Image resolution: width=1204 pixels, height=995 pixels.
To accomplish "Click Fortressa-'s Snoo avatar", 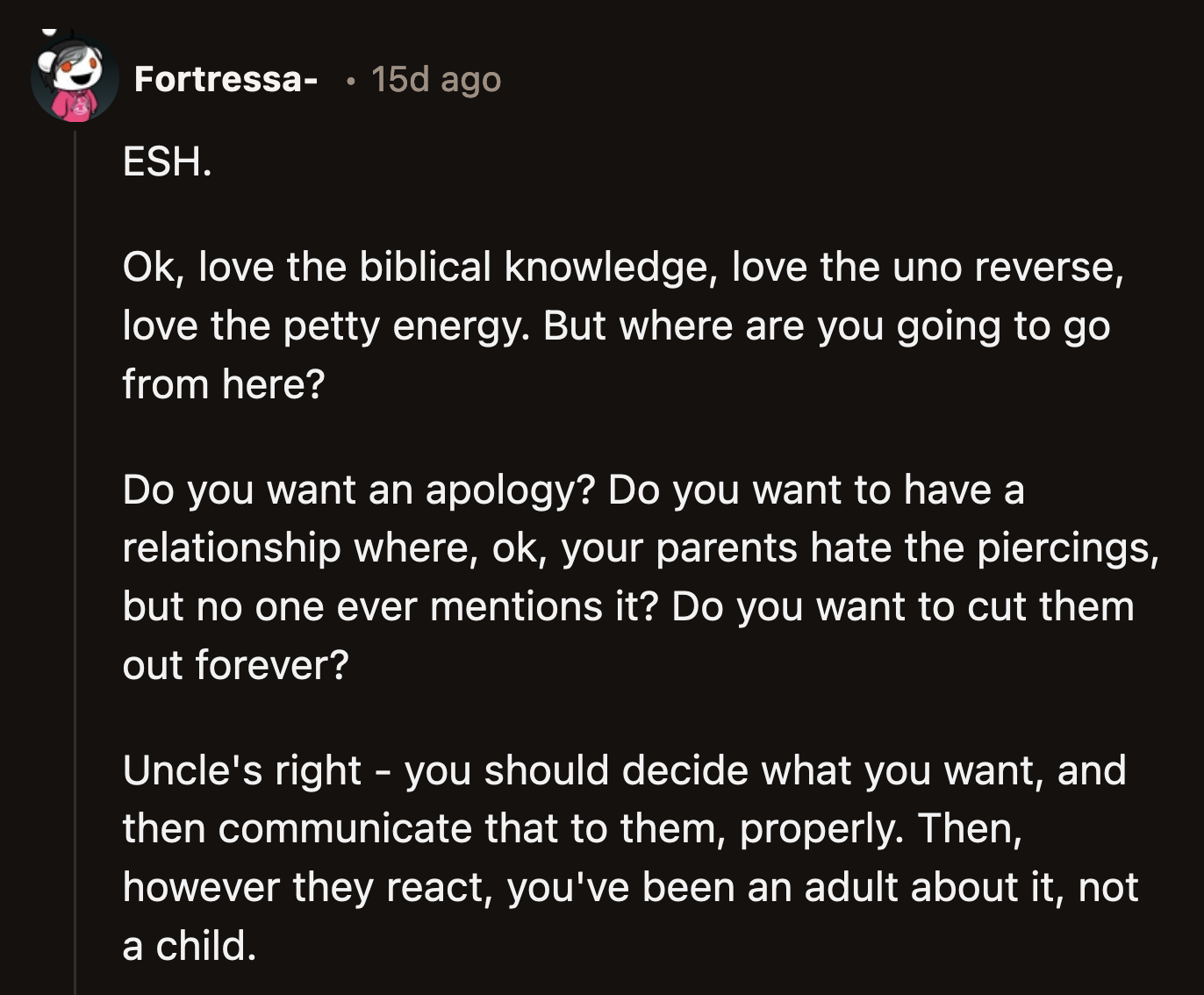I will [75, 80].
